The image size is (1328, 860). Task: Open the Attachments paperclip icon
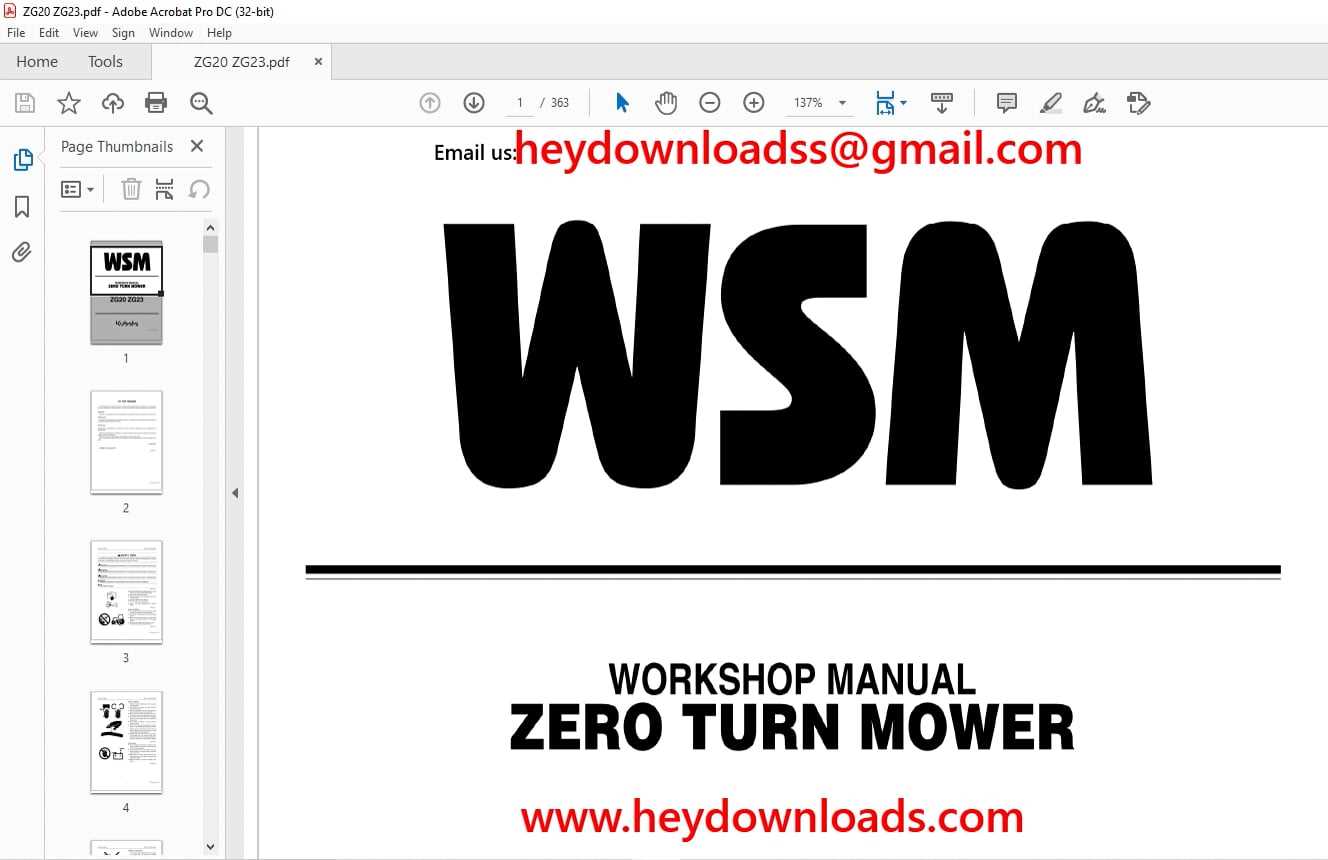pyautogui.click(x=22, y=252)
